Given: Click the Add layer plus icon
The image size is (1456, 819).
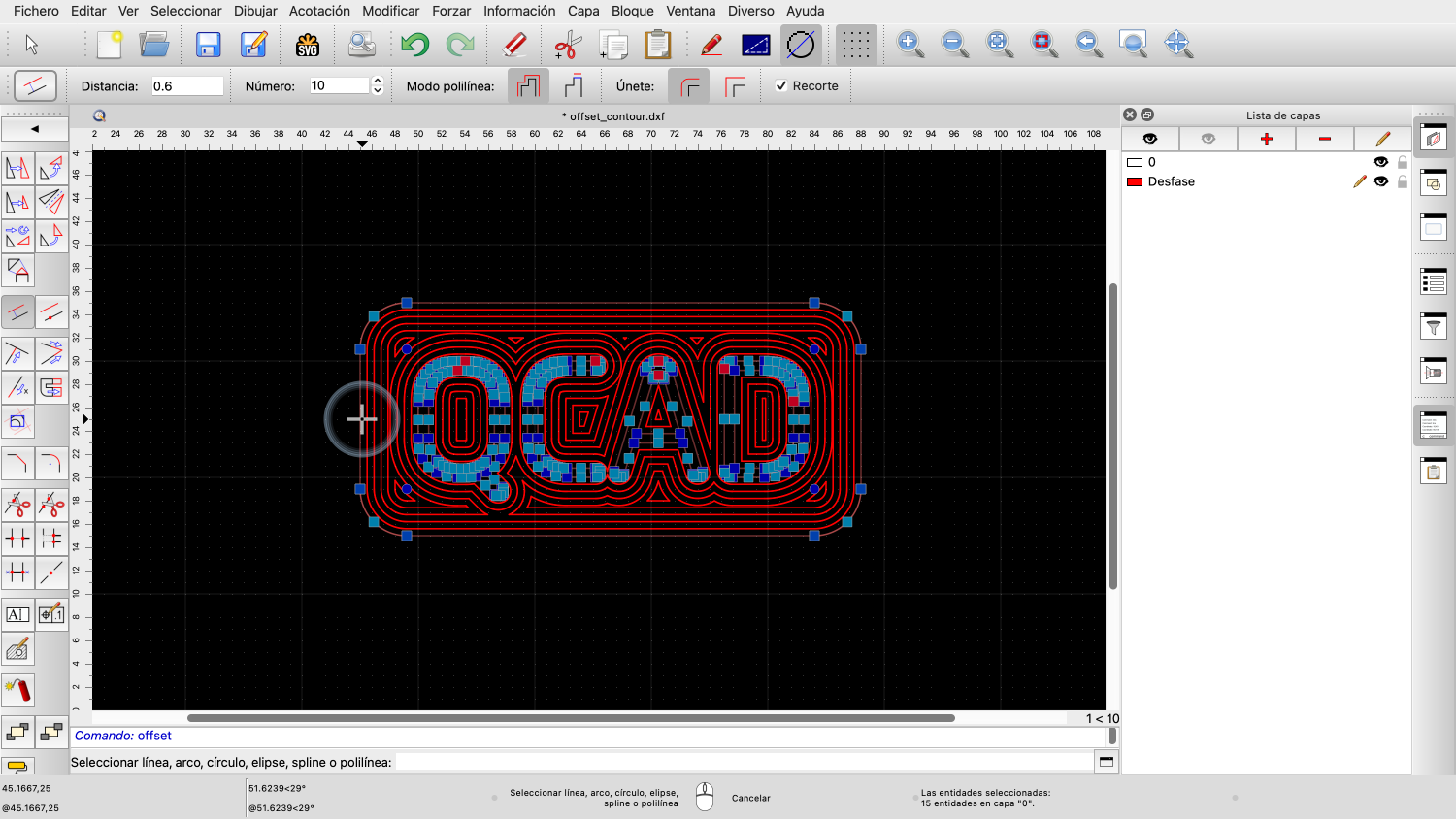Looking at the screenshot, I should point(1266,139).
